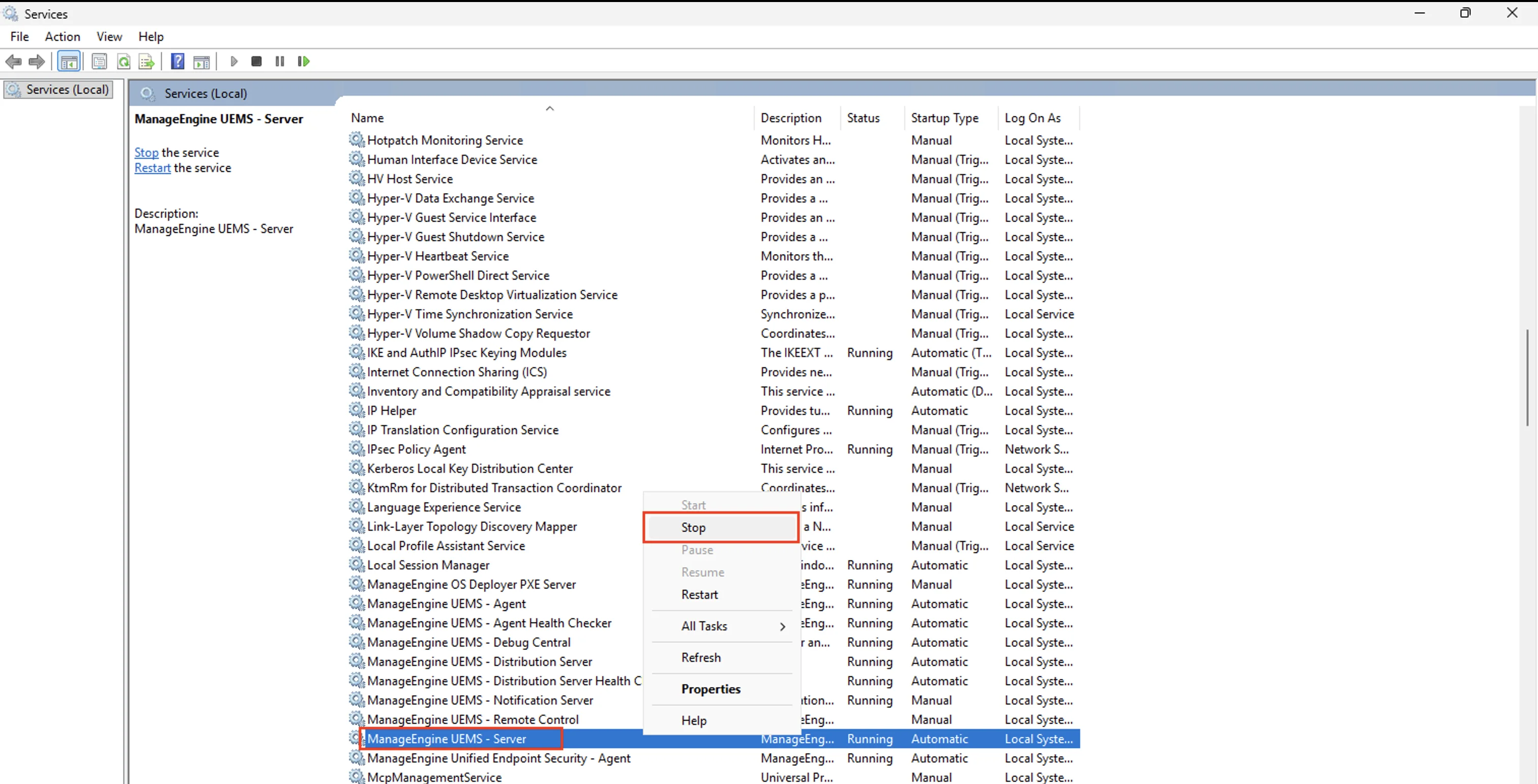The height and width of the screenshot is (784, 1538).
Task: Select Hyper-V Time Synchronization Service row
Action: [714, 314]
